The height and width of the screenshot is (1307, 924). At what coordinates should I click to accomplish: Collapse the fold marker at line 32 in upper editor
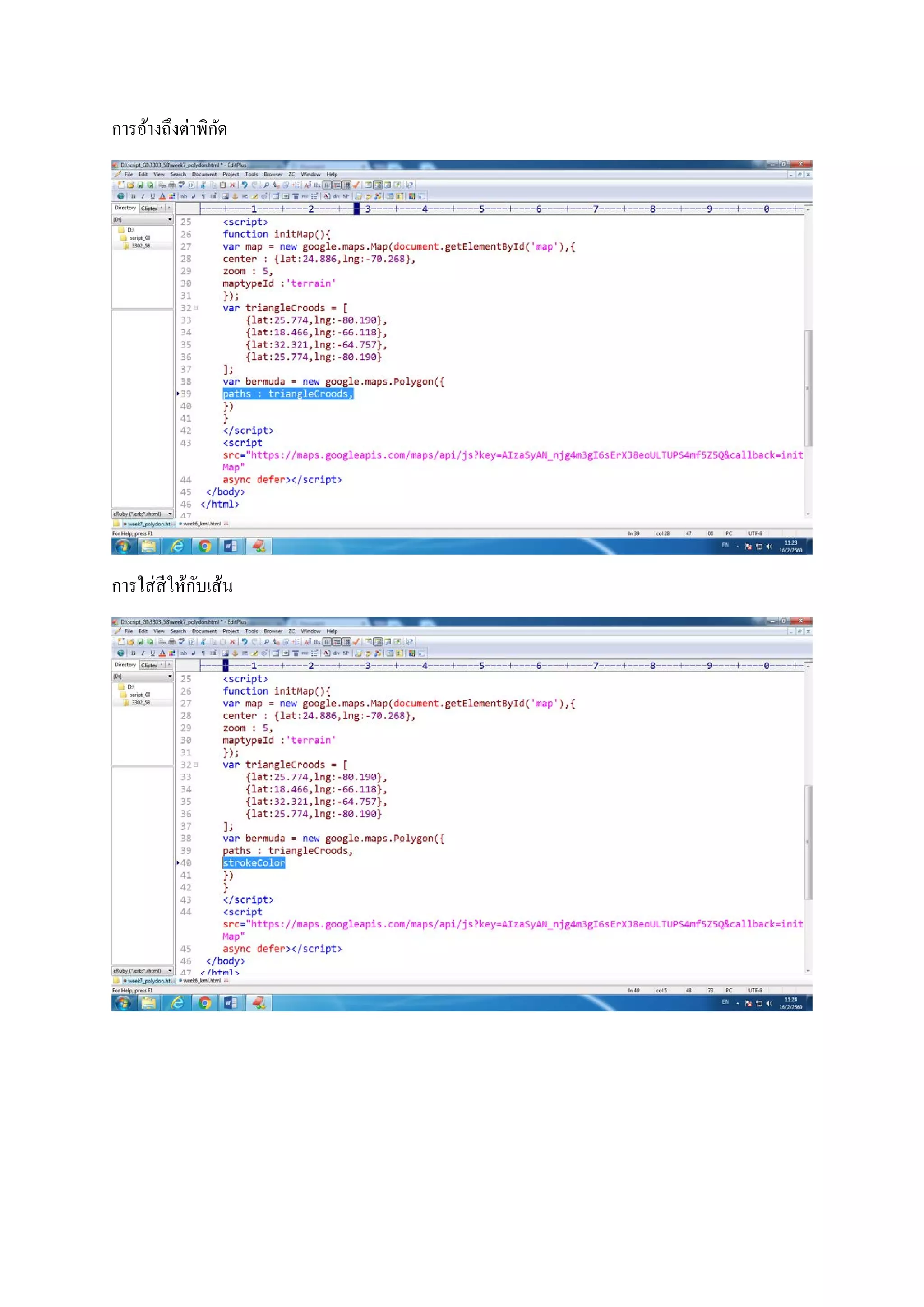(x=196, y=308)
